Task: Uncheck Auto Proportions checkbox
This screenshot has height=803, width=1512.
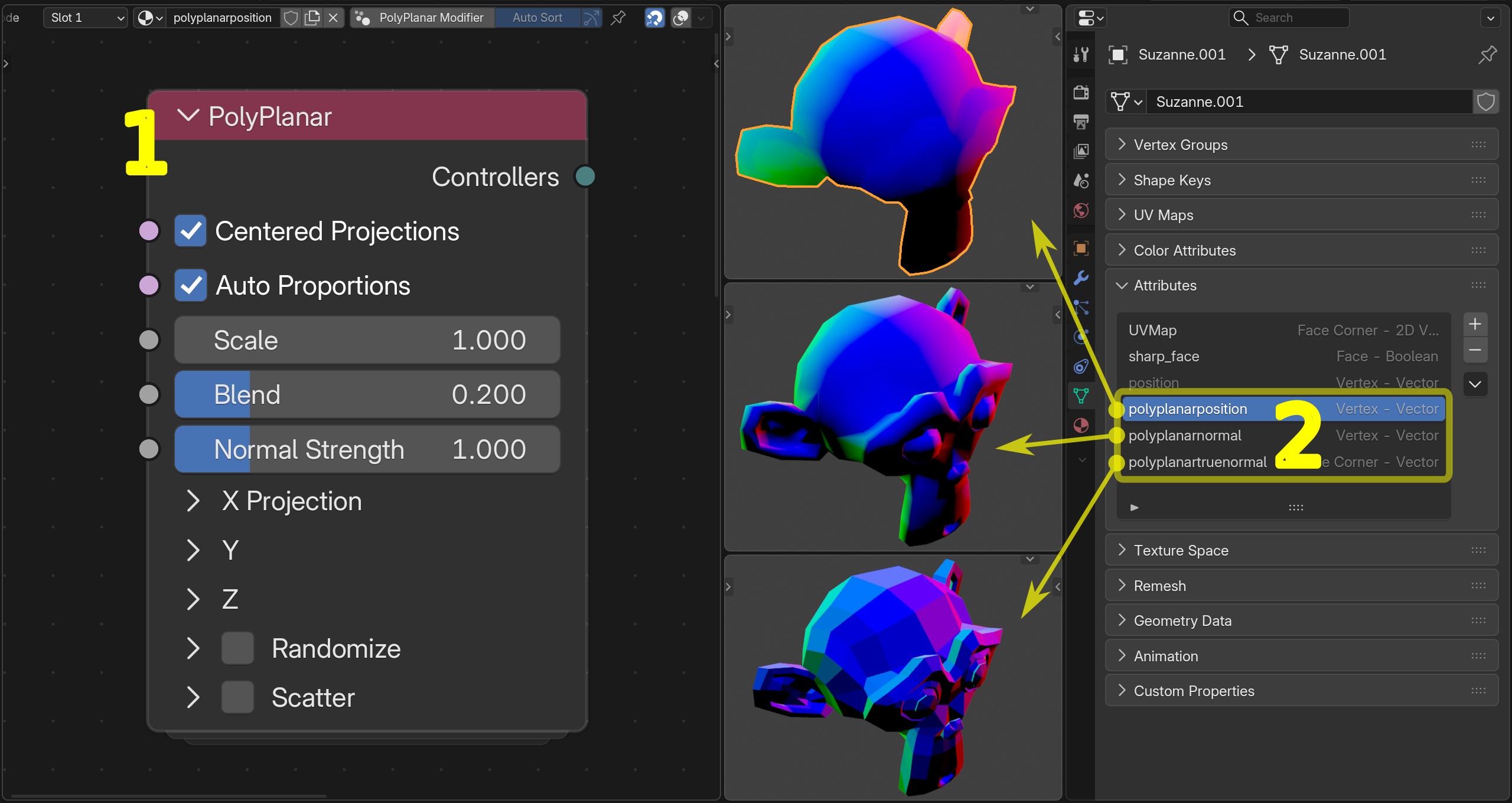Action: pos(190,285)
